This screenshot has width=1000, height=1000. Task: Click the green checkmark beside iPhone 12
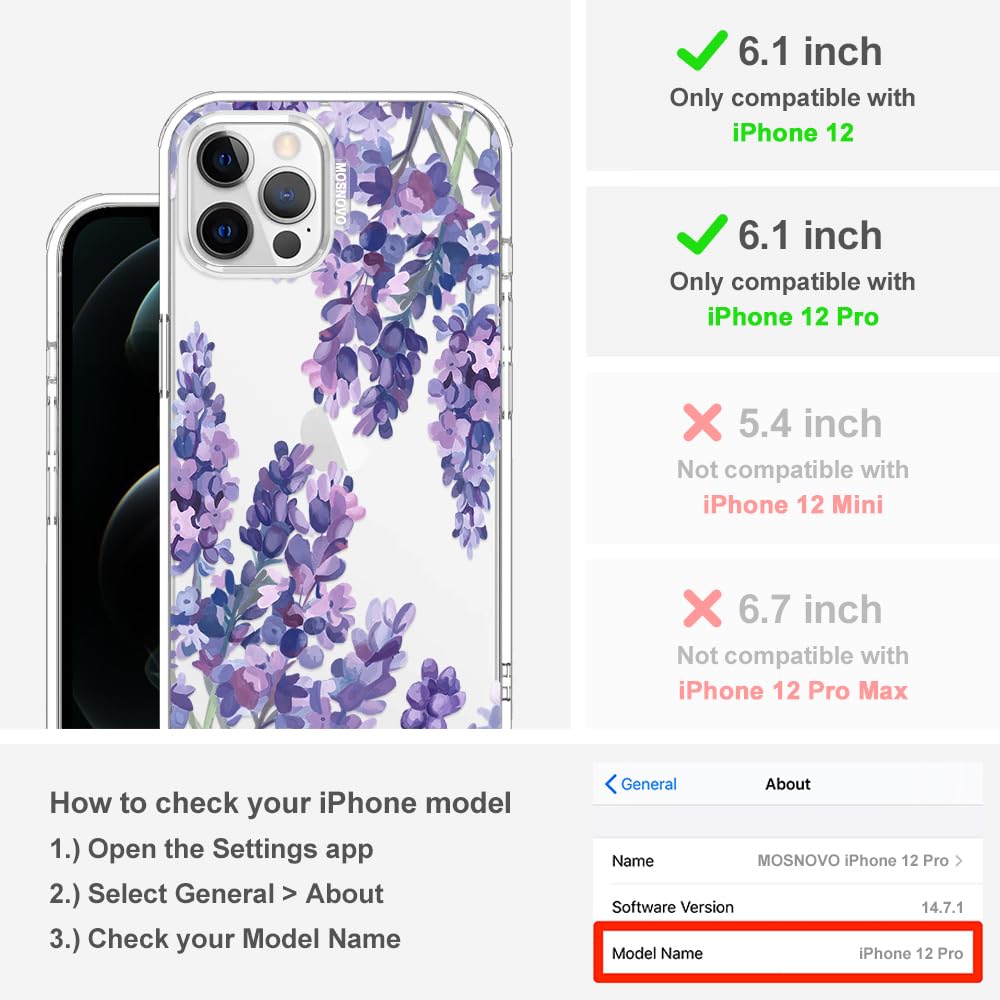(702, 50)
